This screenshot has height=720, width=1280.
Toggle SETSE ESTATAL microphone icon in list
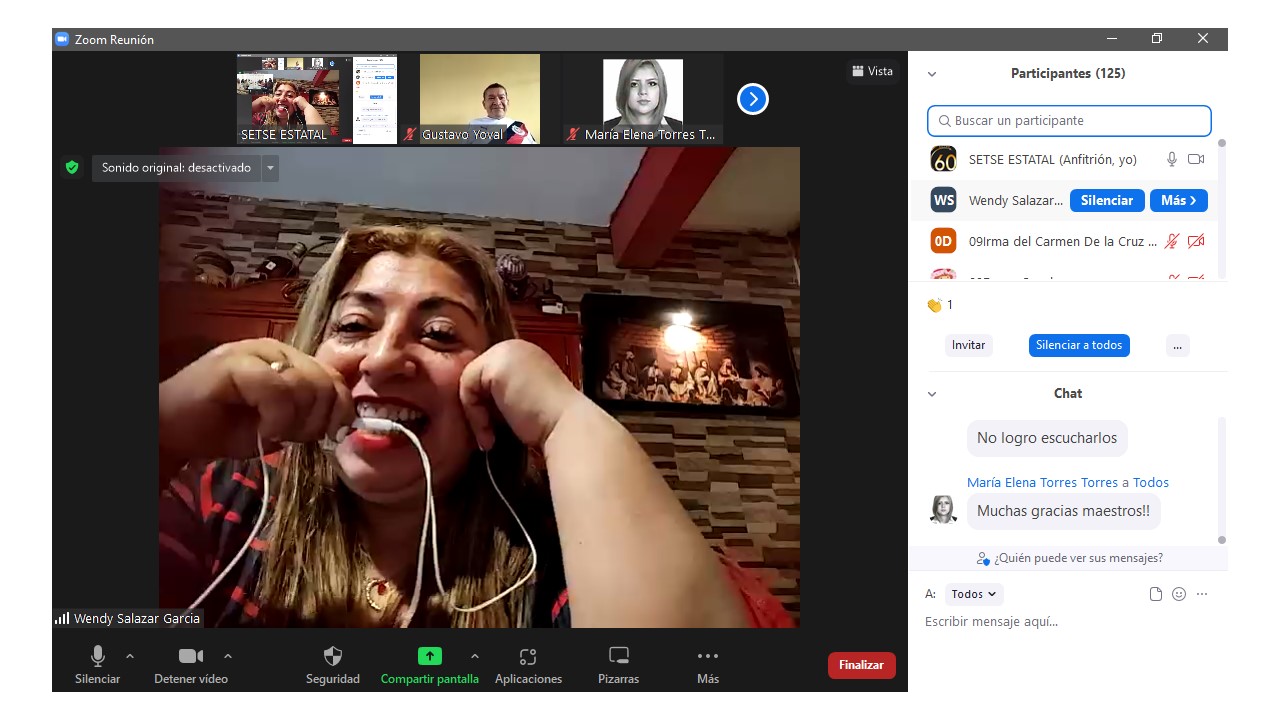1172,159
